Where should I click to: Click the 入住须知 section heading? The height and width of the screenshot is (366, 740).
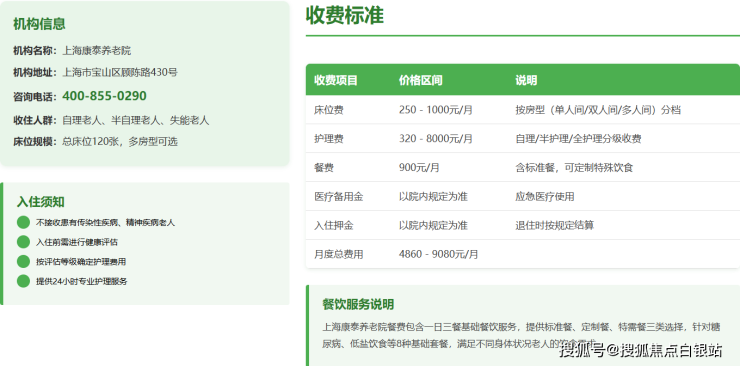(x=41, y=202)
